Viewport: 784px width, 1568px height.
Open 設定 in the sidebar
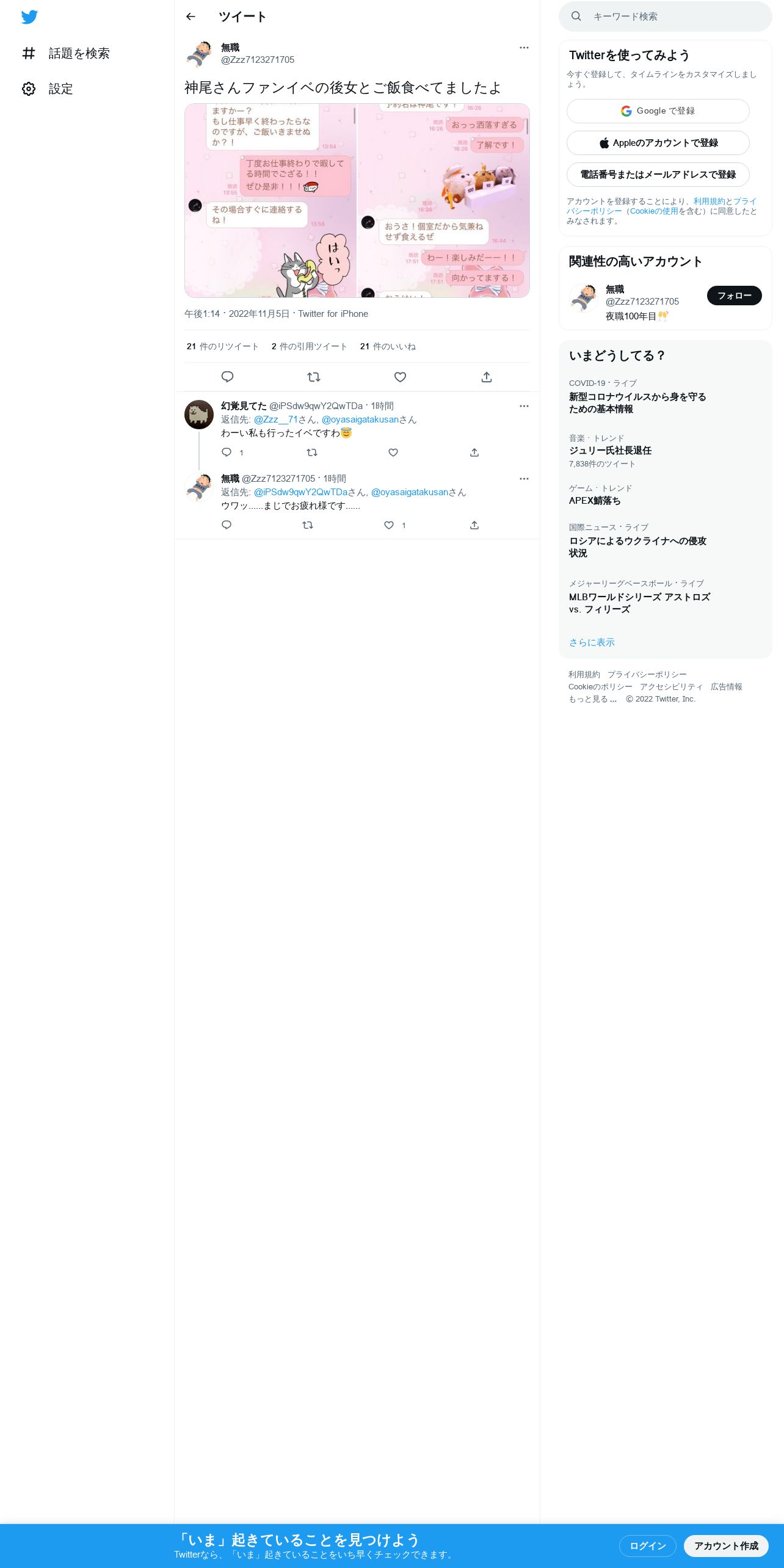[48, 89]
